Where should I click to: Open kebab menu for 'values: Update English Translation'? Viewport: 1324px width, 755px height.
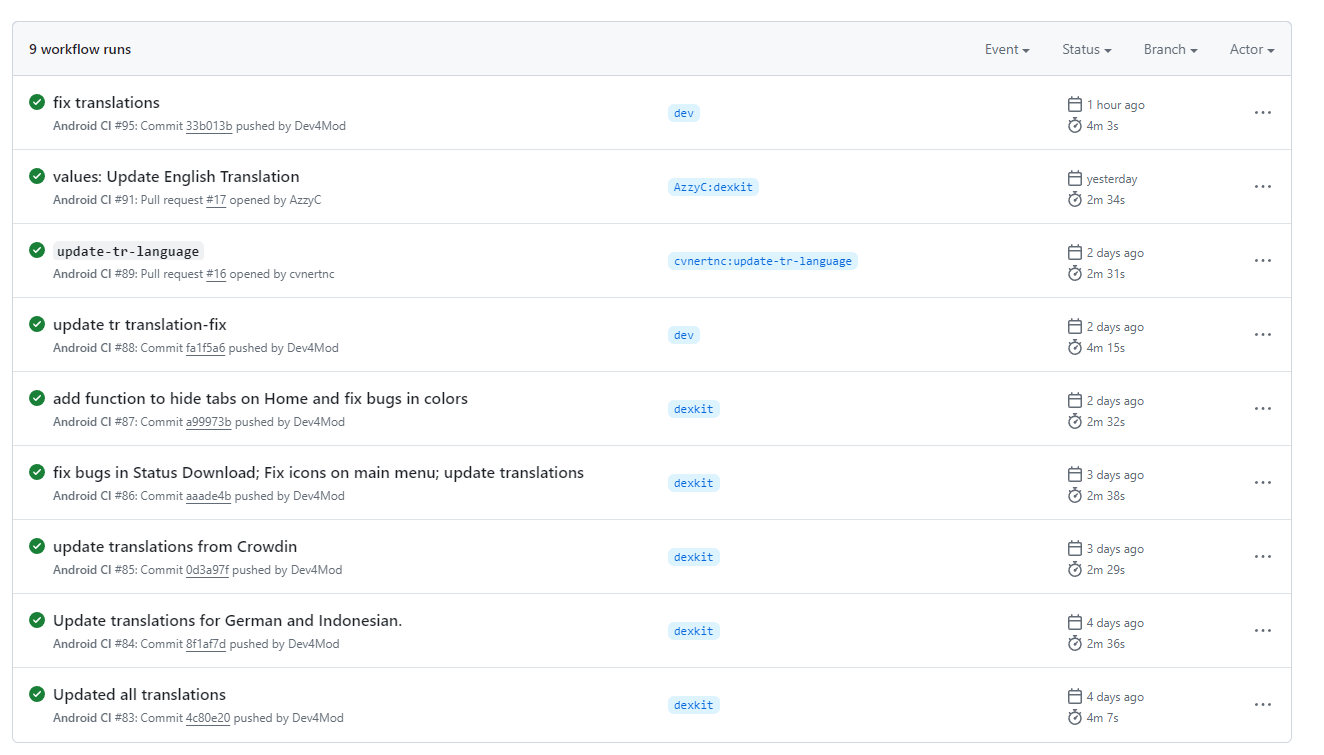1262,187
